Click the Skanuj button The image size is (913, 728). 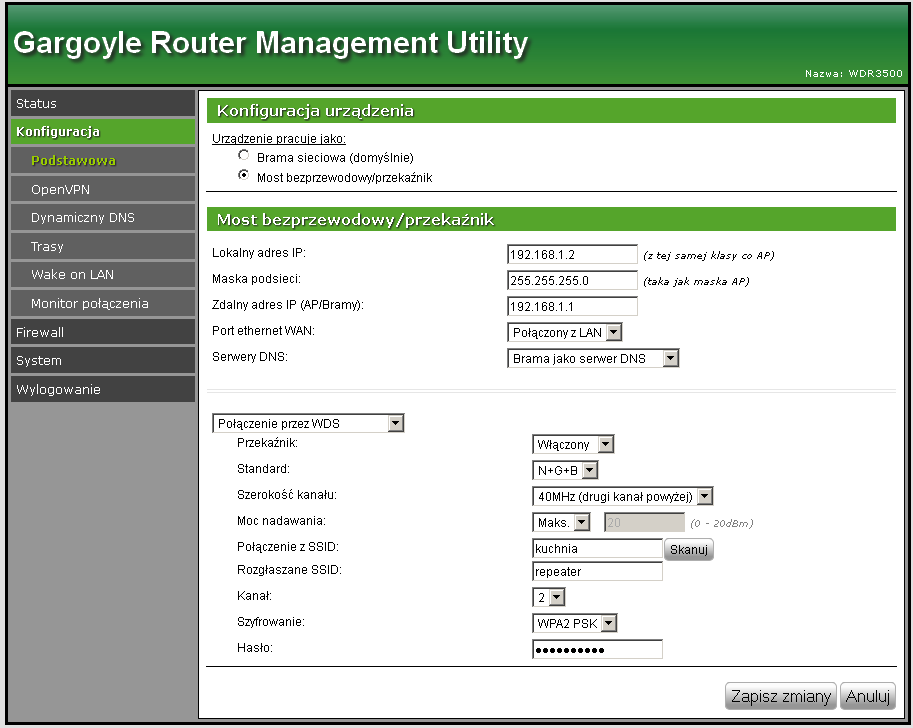689,549
